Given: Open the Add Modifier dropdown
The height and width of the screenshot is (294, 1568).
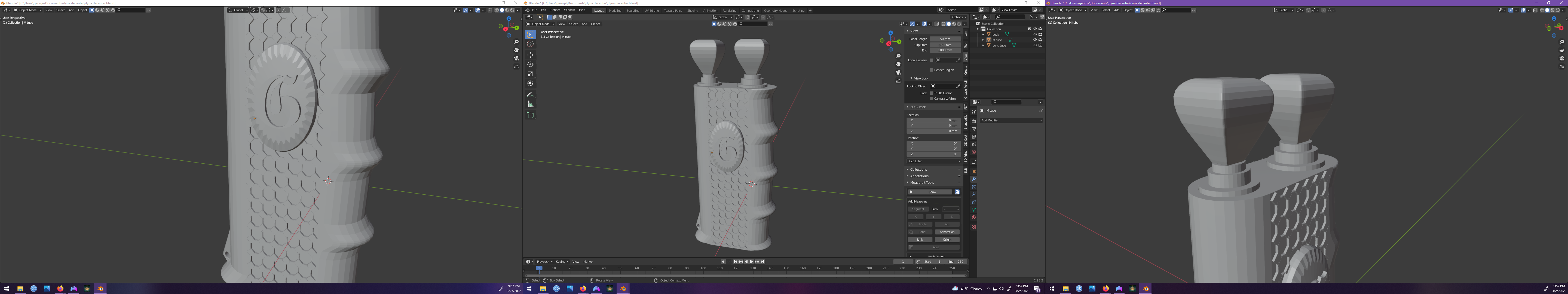Looking at the screenshot, I should tap(1010, 121).
